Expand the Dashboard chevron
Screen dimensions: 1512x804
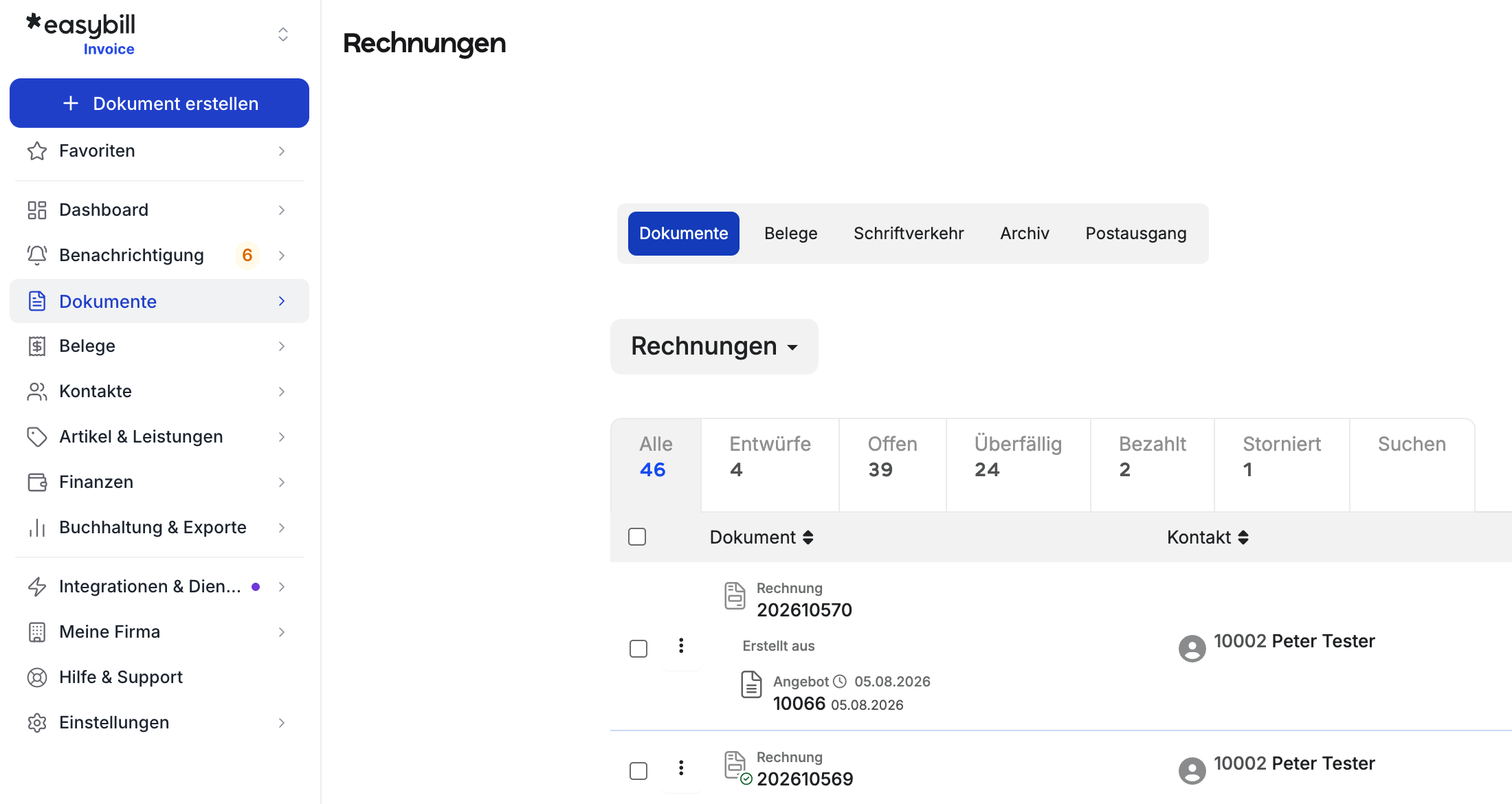click(x=282, y=210)
